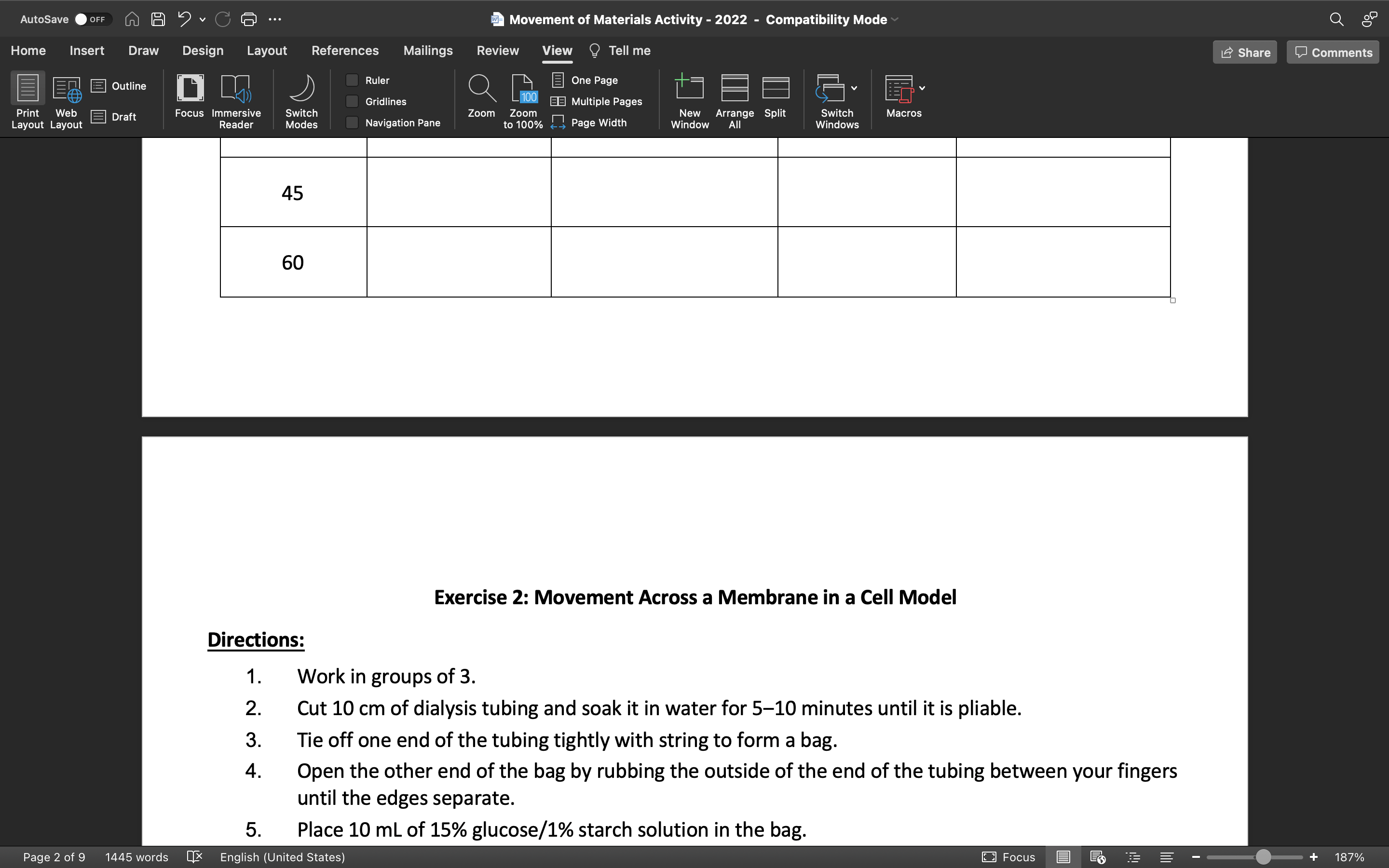Screen dimensions: 1389x868
Task: Drag the zoom level slider
Action: [1262, 857]
